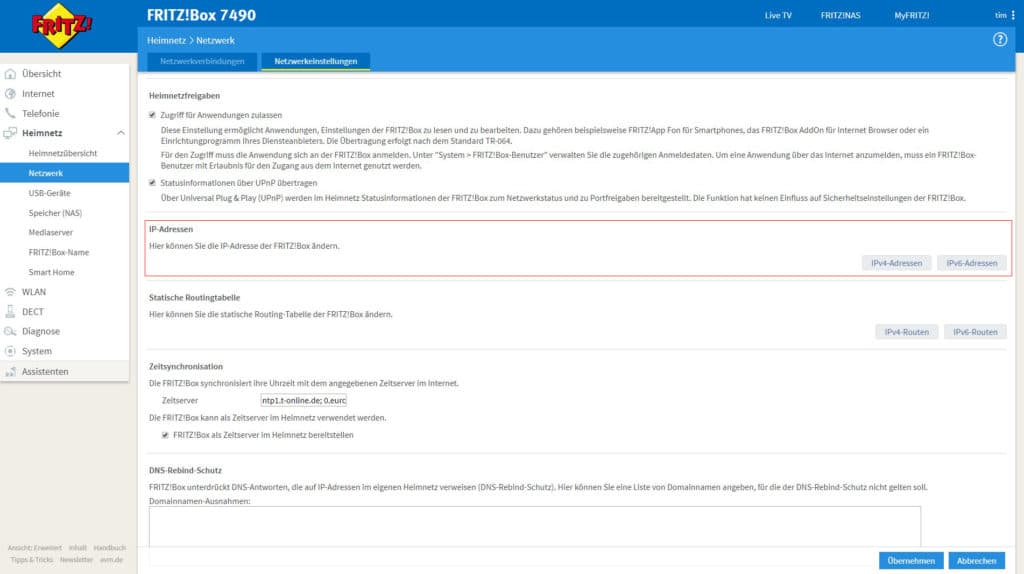Screen dimensions: 1024x574
Task: Click the IPv6-Routen button
Action: (975, 332)
